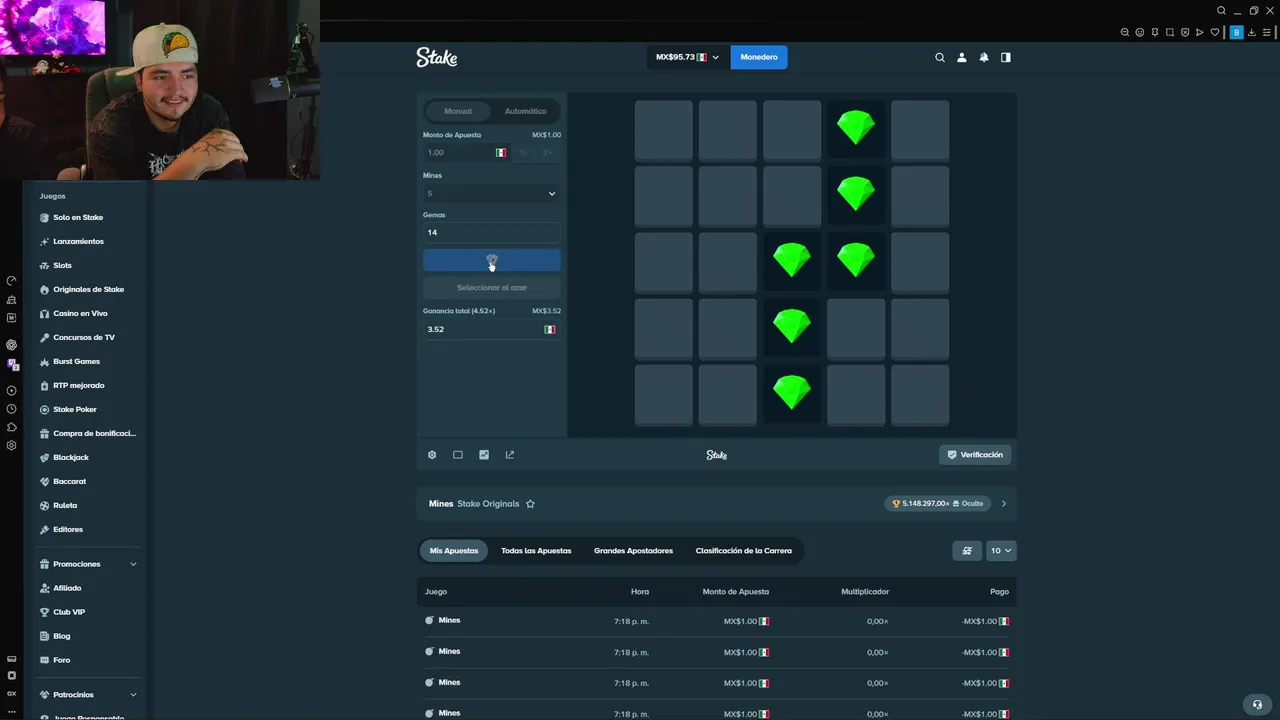Open the user account profile icon
The image size is (1280, 720).
[x=962, y=58]
